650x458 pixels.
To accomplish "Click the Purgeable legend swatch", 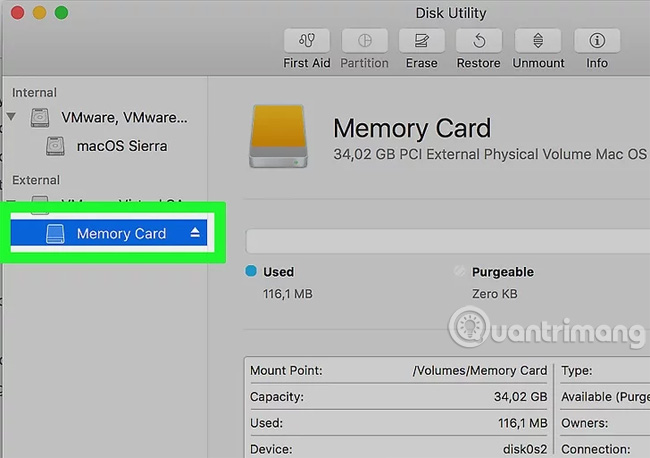I will pyautogui.click(x=459, y=271).
